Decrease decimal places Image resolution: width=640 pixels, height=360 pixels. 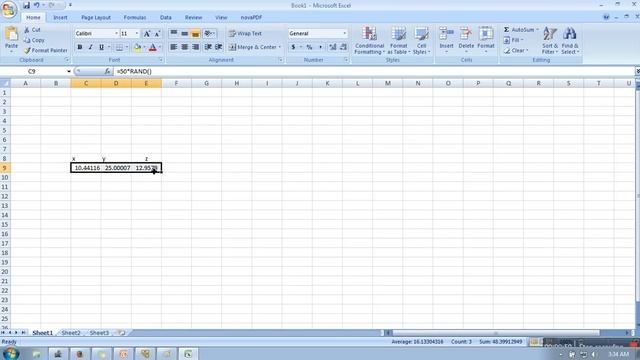click(x=343, y=47)
